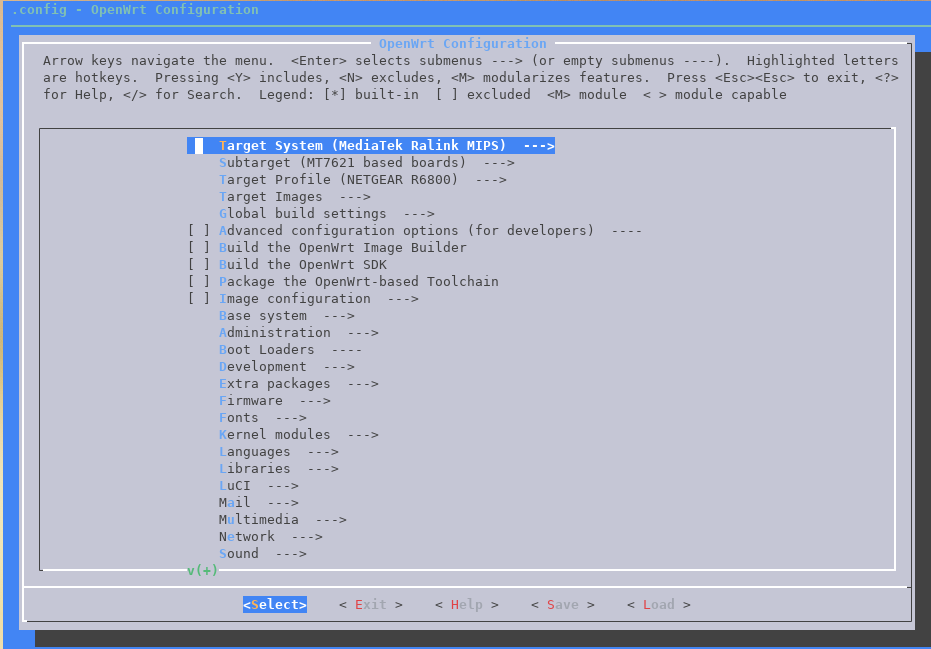Click the Exit button
931x649 pixels.
(x=370, y=605)
